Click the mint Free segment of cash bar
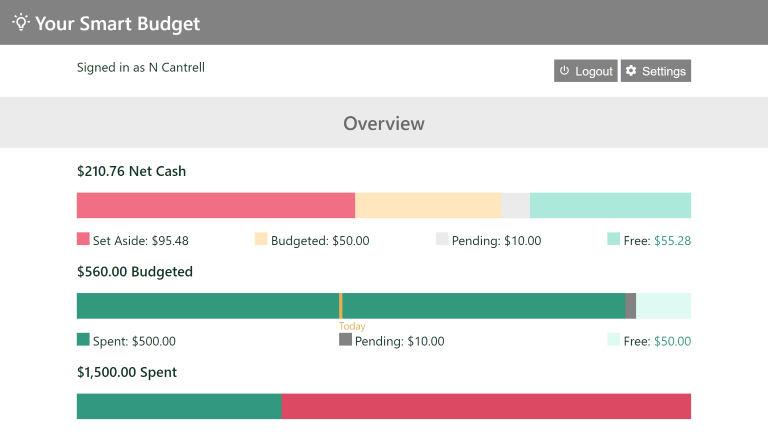Image resolution: width=768 pixels, height=432 pixels. point(610,205)
